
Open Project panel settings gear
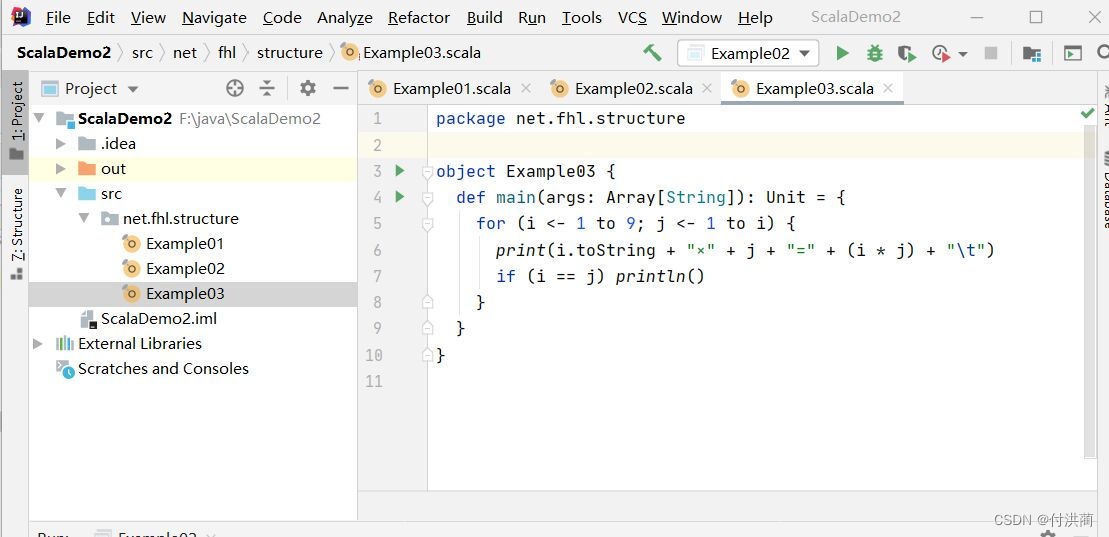pos(308,88)
